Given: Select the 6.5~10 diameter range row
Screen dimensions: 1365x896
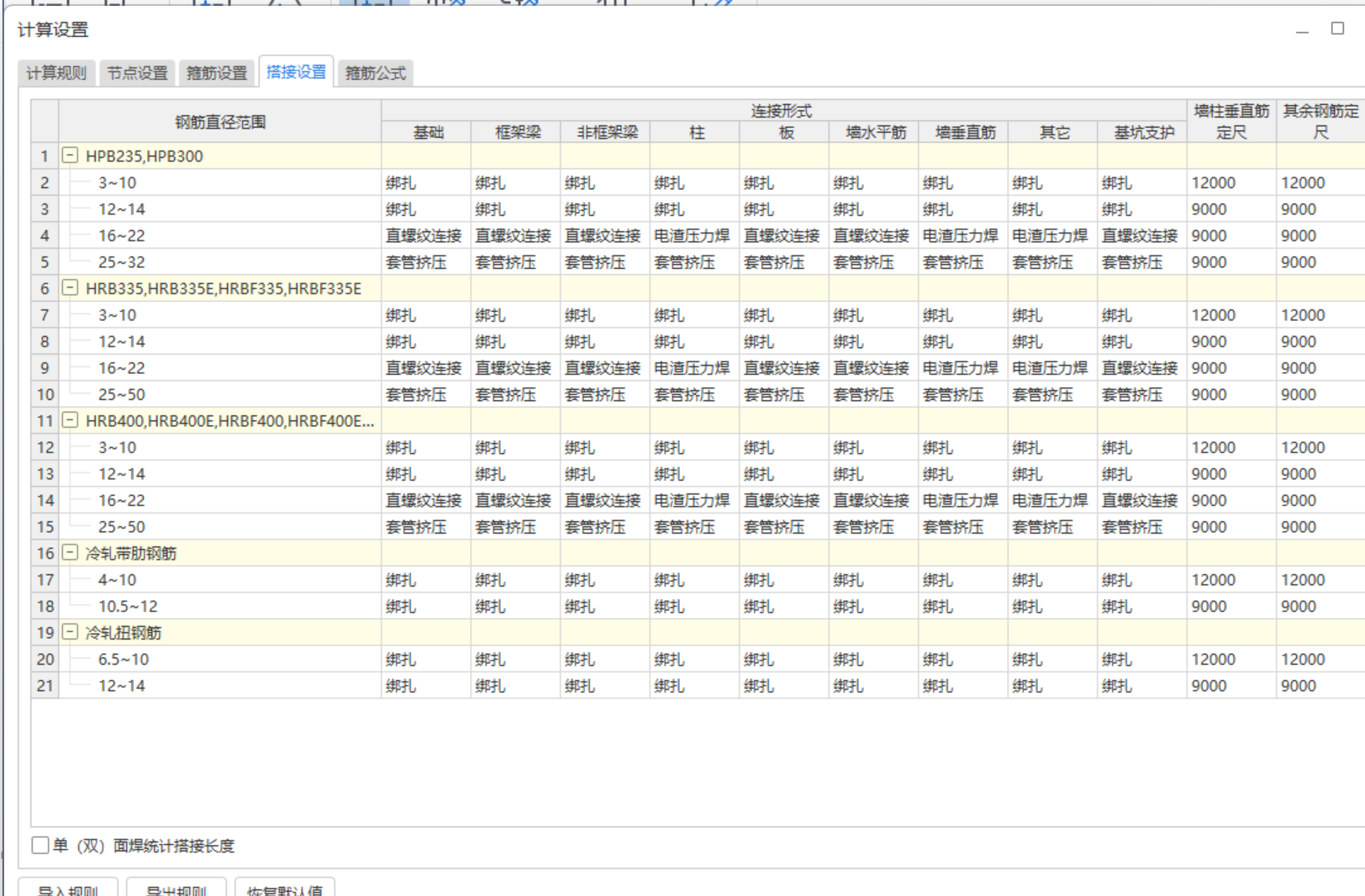Looking at the screenshot, I should coord(220,659).
